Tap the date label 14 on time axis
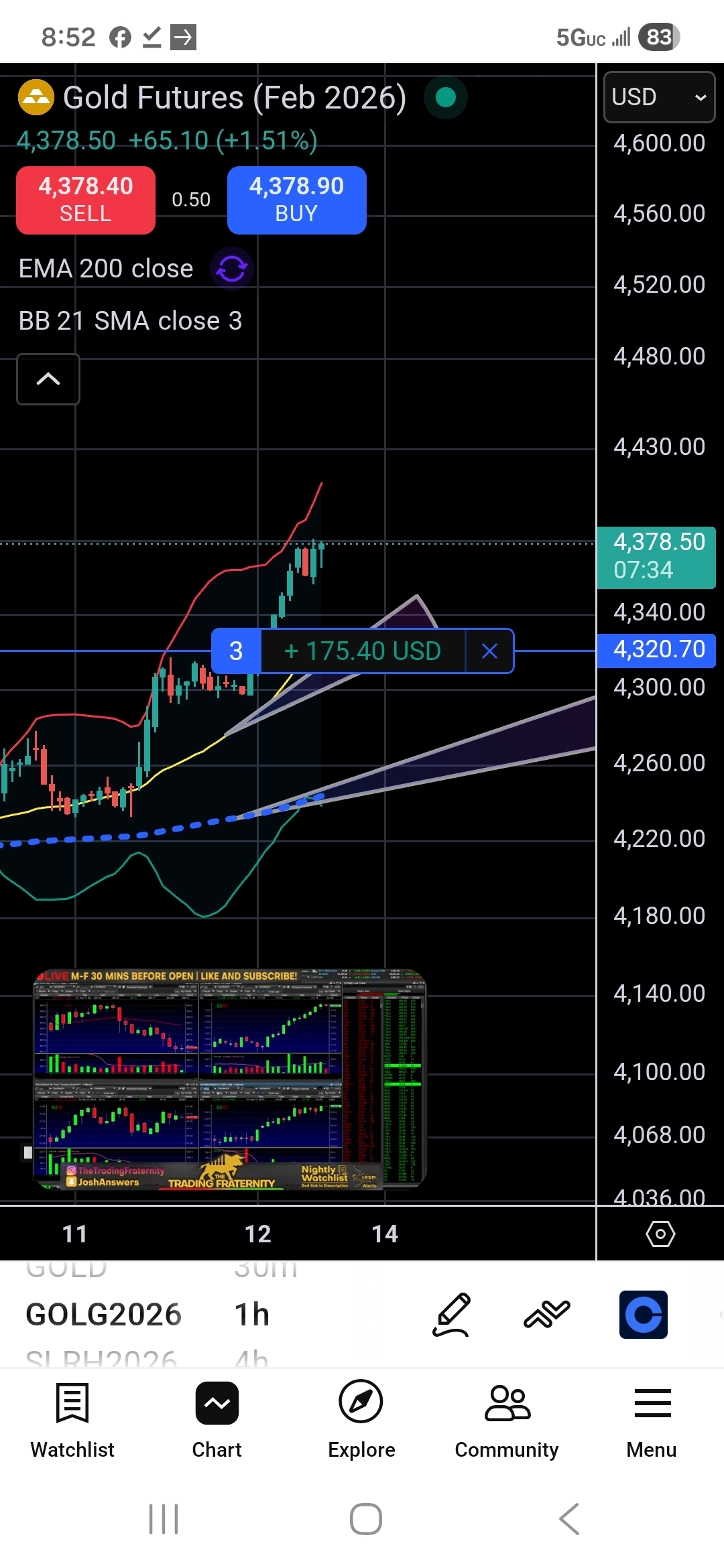Screen dimensions: 724x1568 (385, 1234)
